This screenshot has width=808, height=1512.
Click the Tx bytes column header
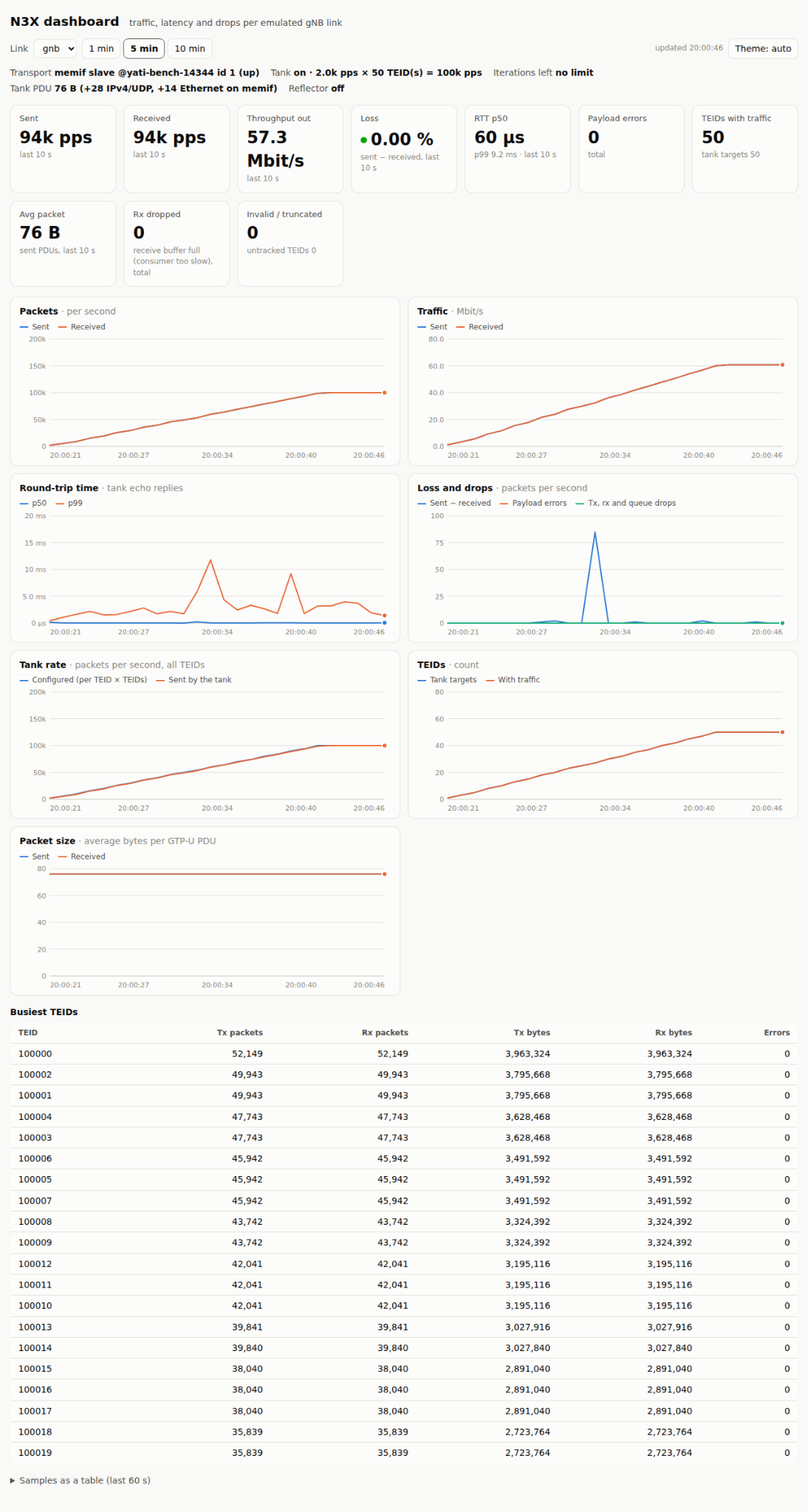click(532, 1033)
